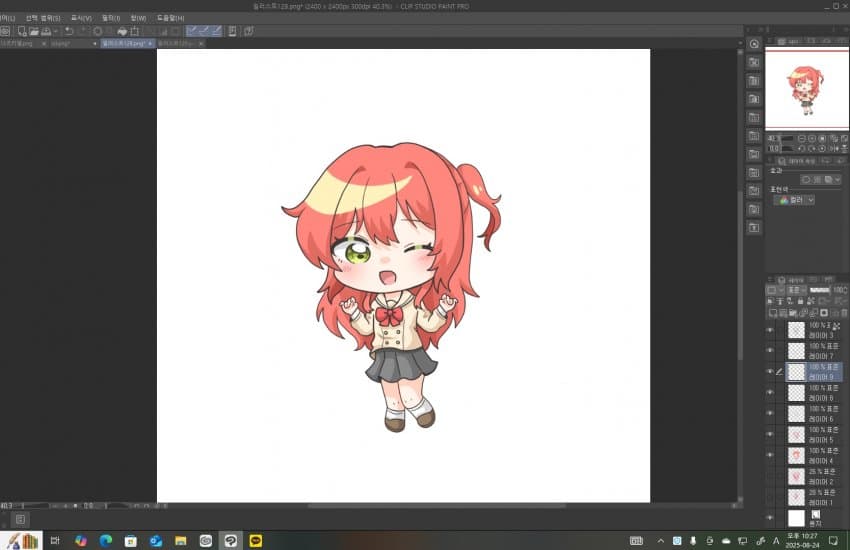Open the layer blending mode dropdown
850x550 pixels.
click(x=799, y=290)
